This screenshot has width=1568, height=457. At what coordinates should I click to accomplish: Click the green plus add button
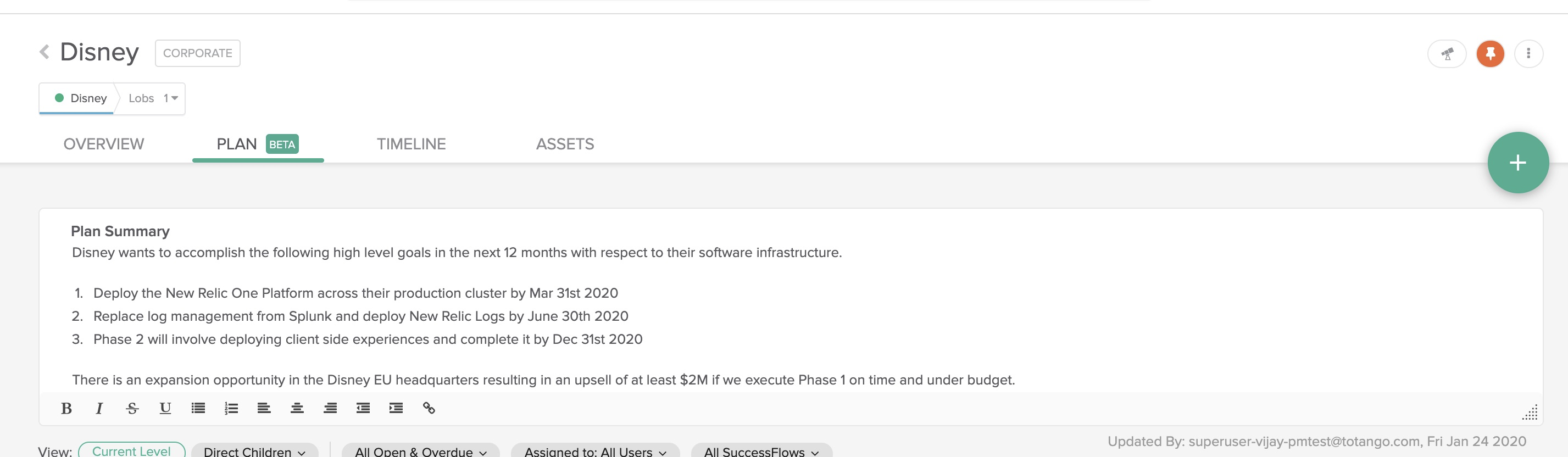click(x=1518, y=163)
